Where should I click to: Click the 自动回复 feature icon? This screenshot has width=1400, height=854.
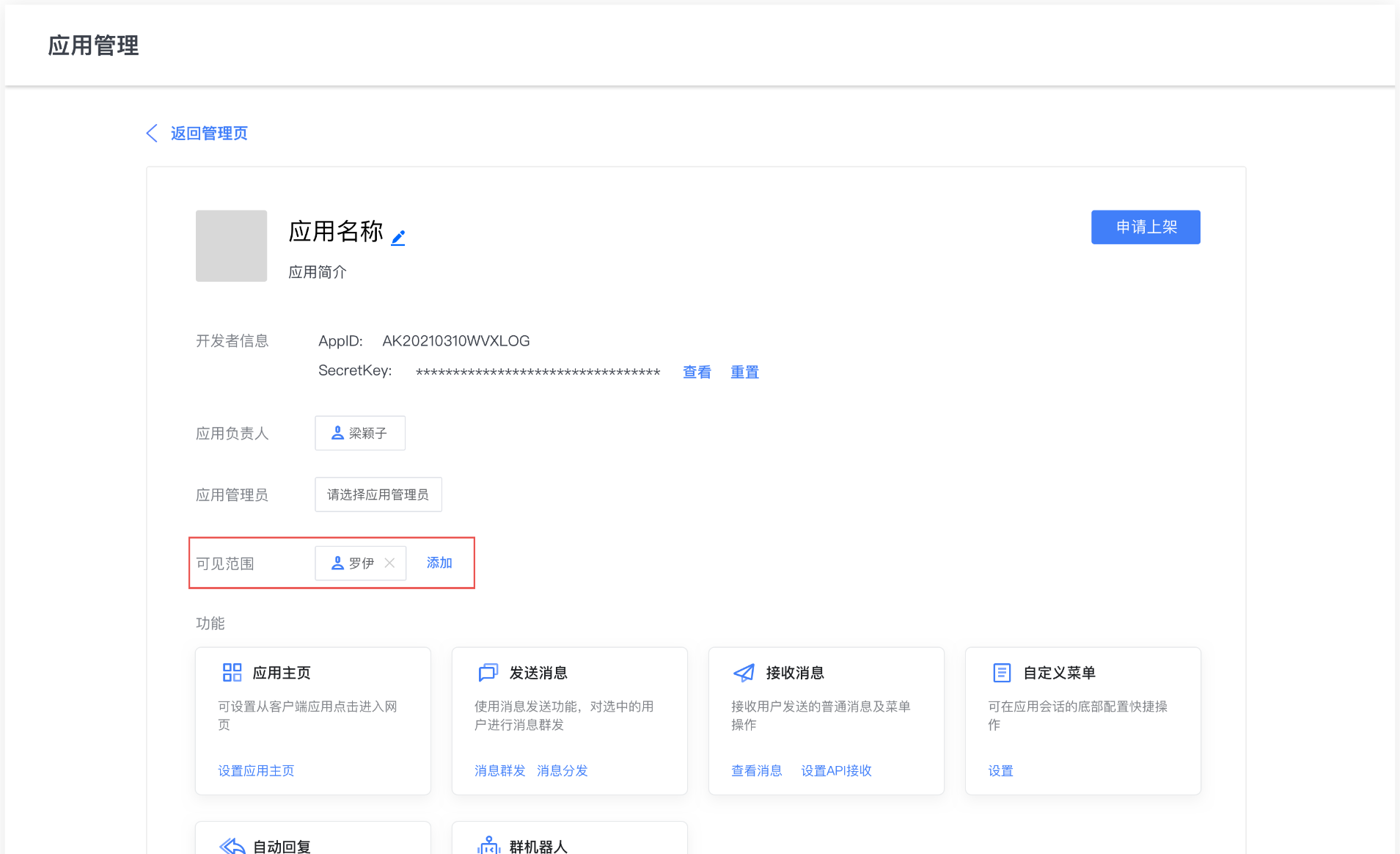pos(232,845)
